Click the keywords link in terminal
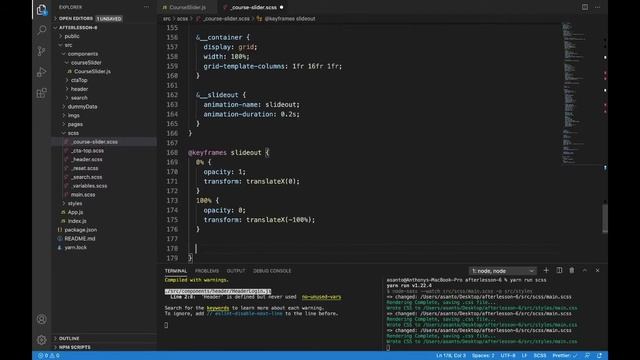 point(218,308)
